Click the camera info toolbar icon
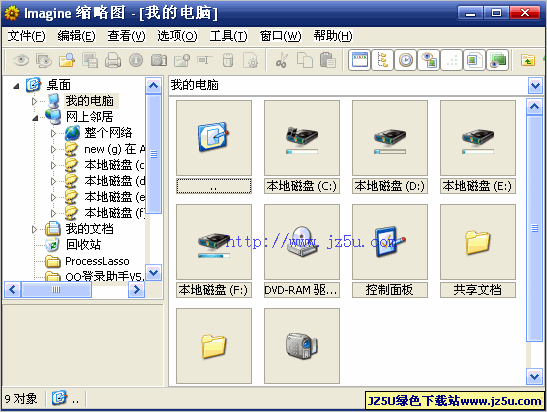This screenshot has height=412, width=547. coord(159,60)
